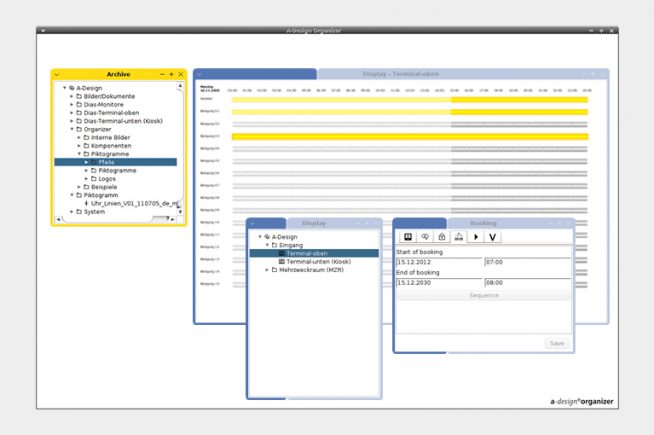Image resolution: width=654 pixels, height=435 pixels.
Task: Click the file icon beside Uhr_Linien_V01_110705
Action: coord(86,203)
